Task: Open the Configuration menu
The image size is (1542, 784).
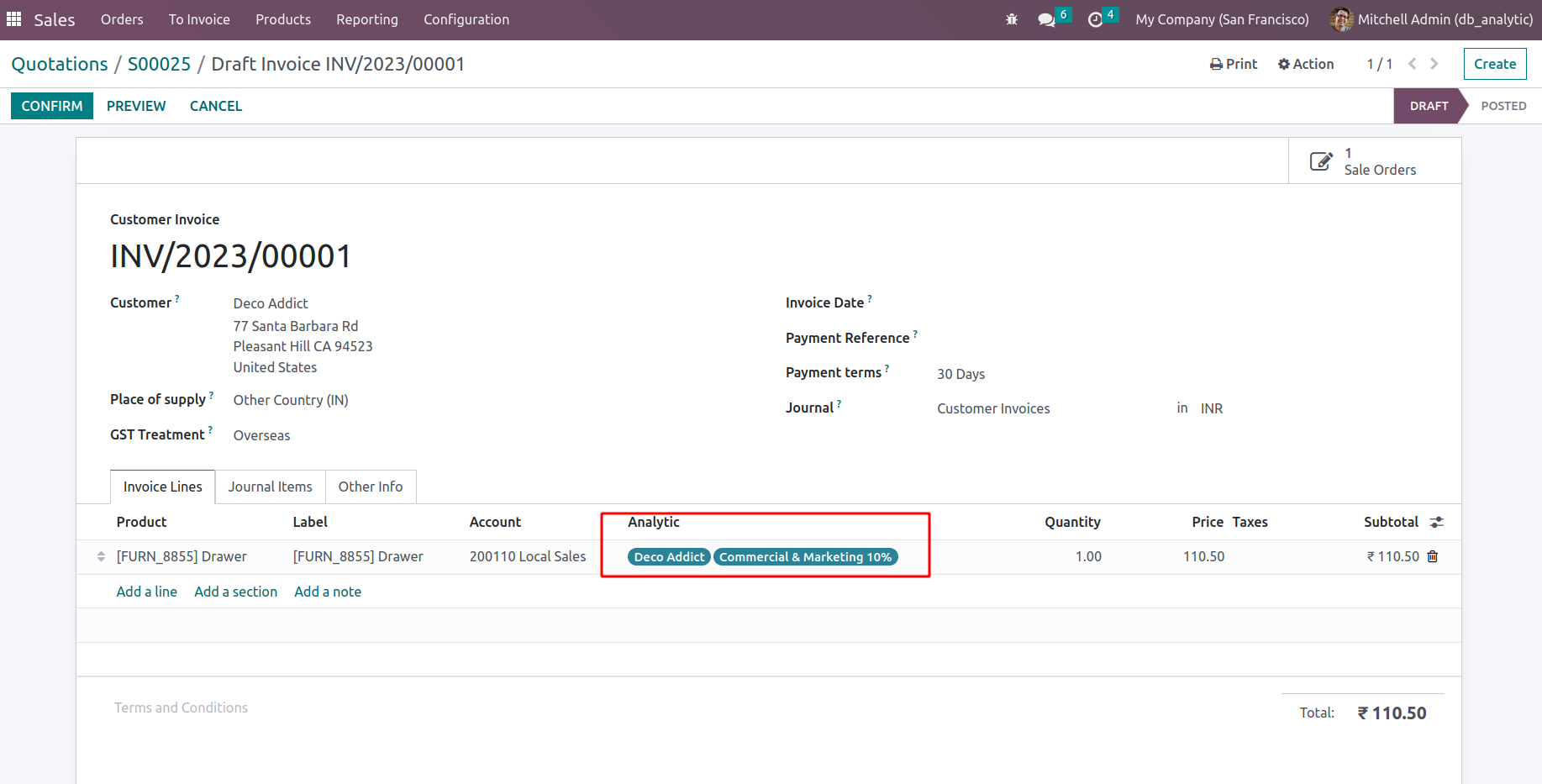Action: click(x=466, y=19)
